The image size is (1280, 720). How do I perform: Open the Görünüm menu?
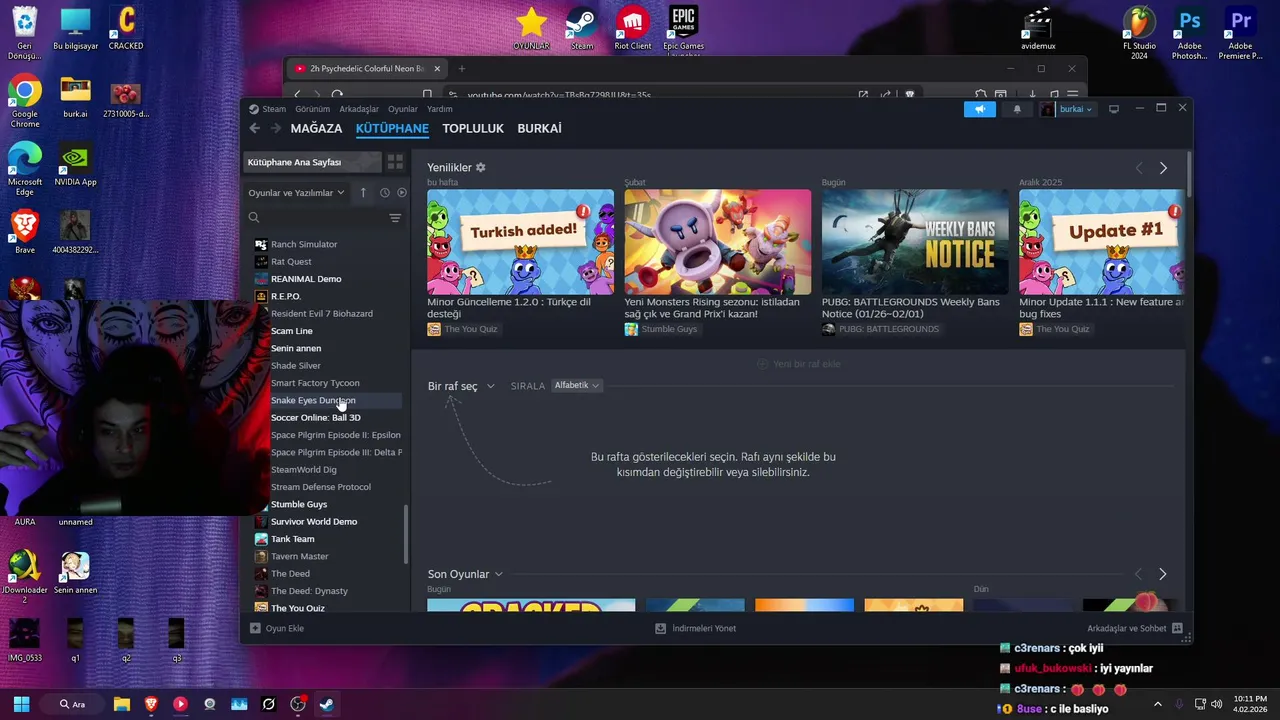[x=312, y=109]
